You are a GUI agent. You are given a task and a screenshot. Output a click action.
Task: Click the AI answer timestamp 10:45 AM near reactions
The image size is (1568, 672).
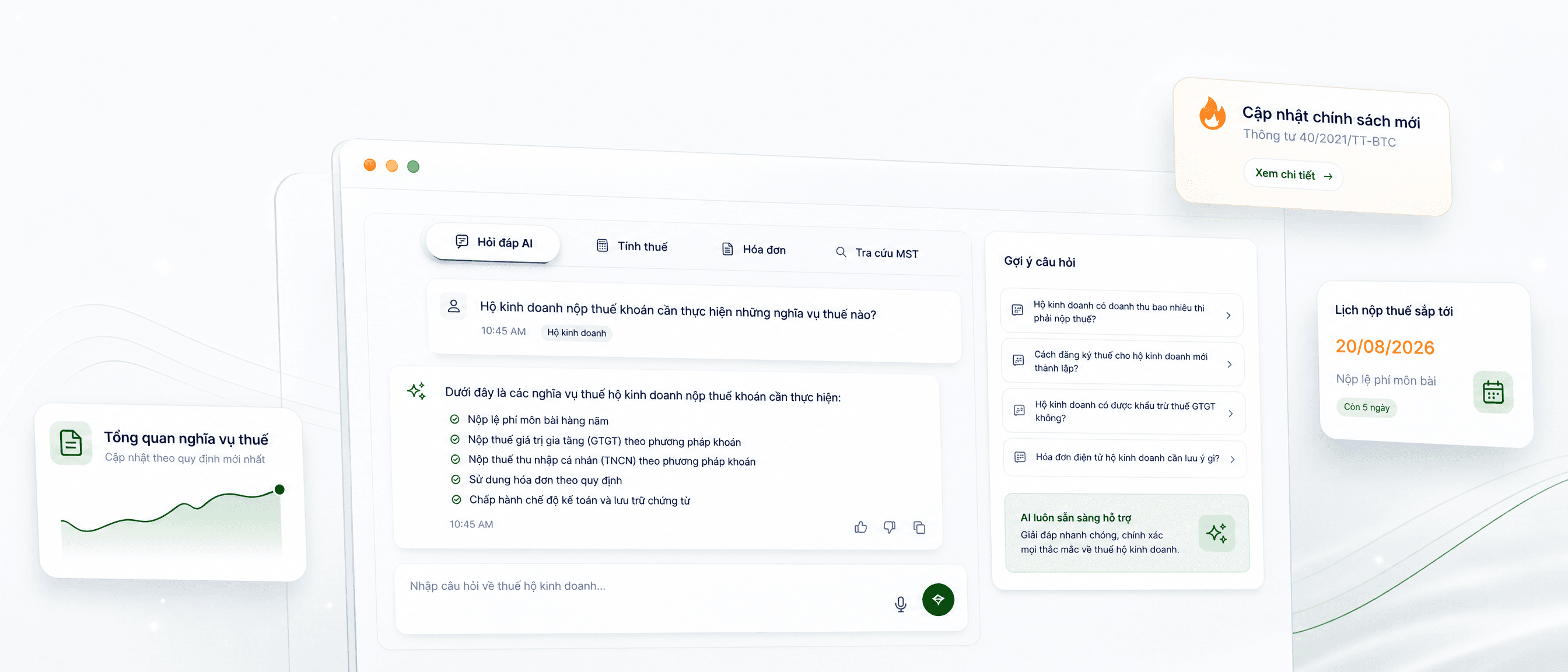471,524
